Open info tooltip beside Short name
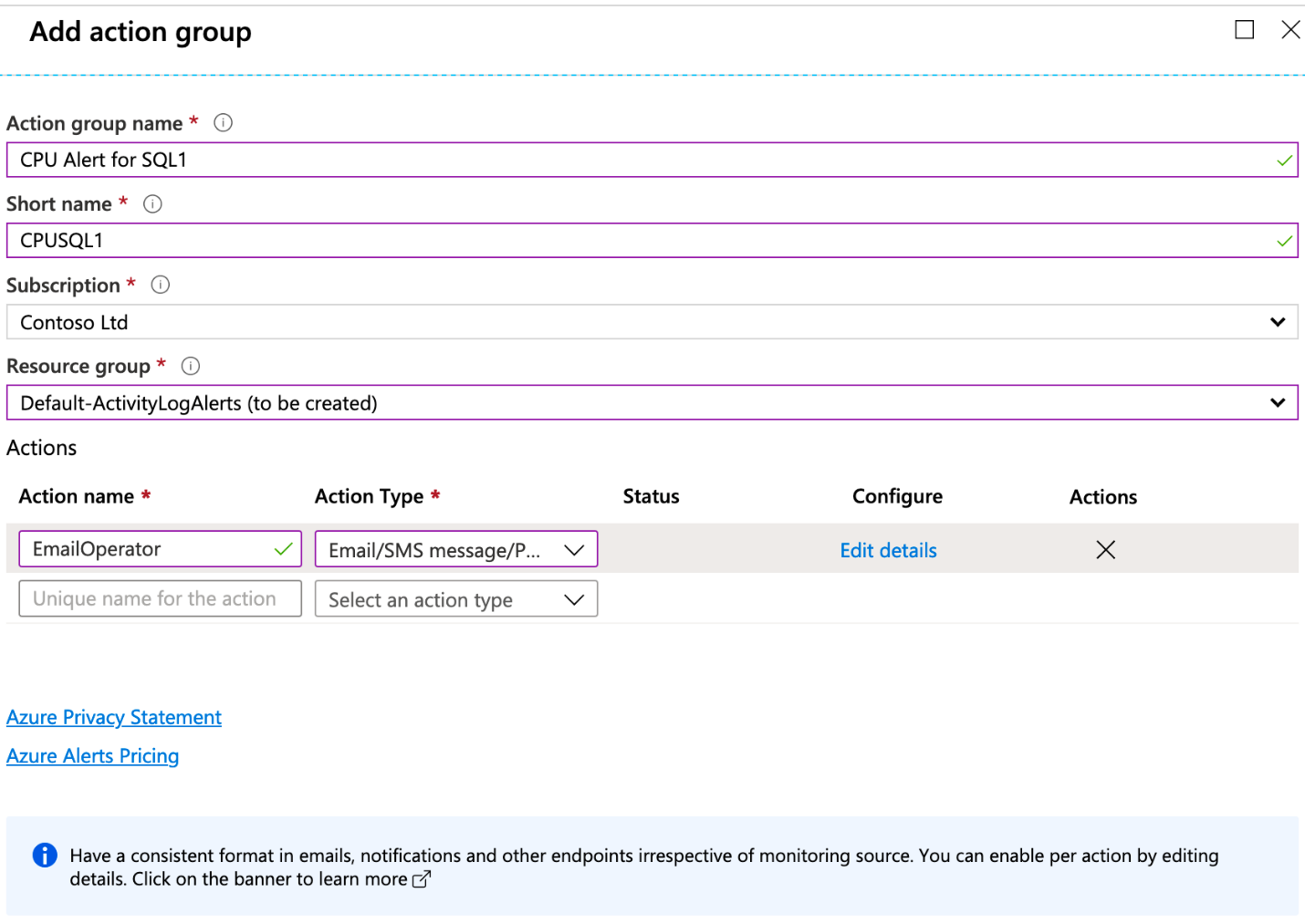Viewport: 1305px width, 924px height. 152,203
